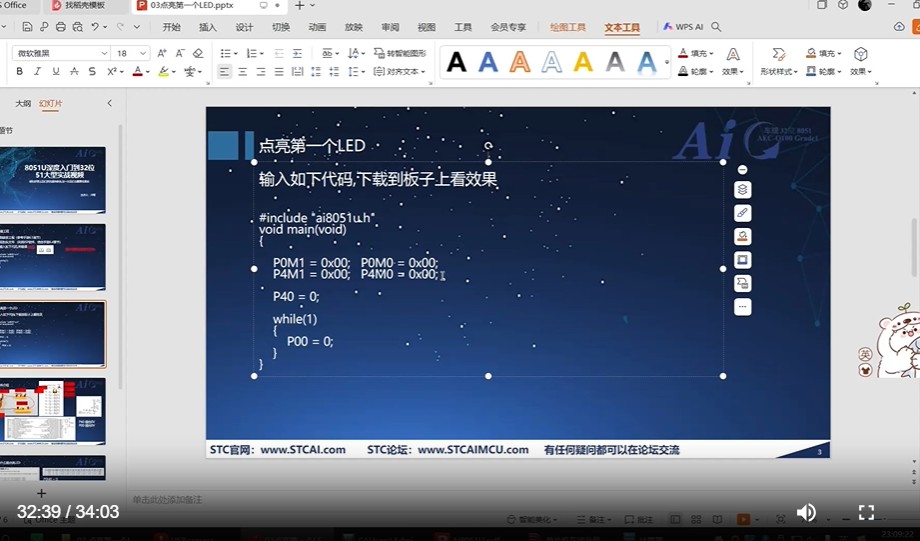Click the Print icon in quick access toolbar

click(60, 27)
